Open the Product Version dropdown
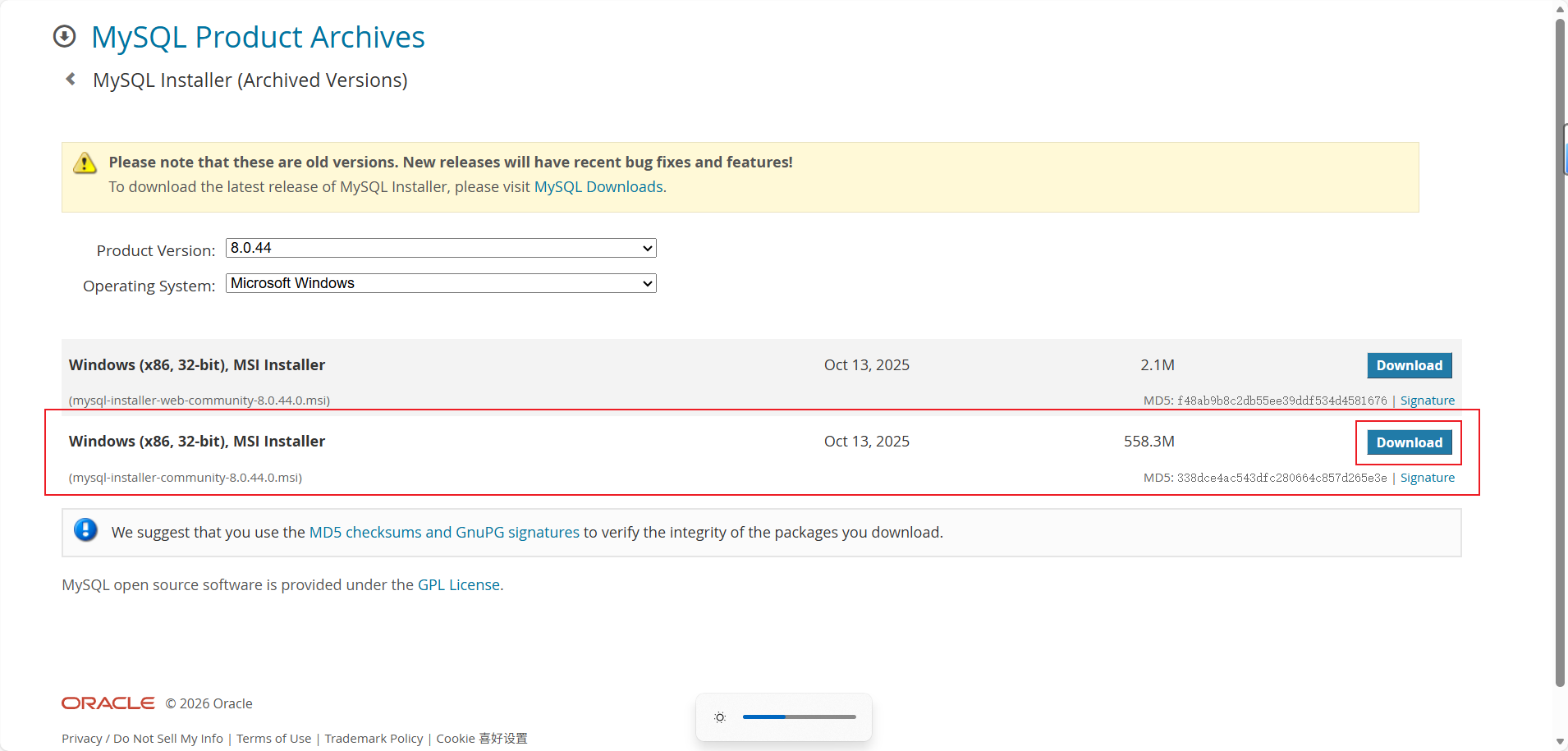 [441, 248]
